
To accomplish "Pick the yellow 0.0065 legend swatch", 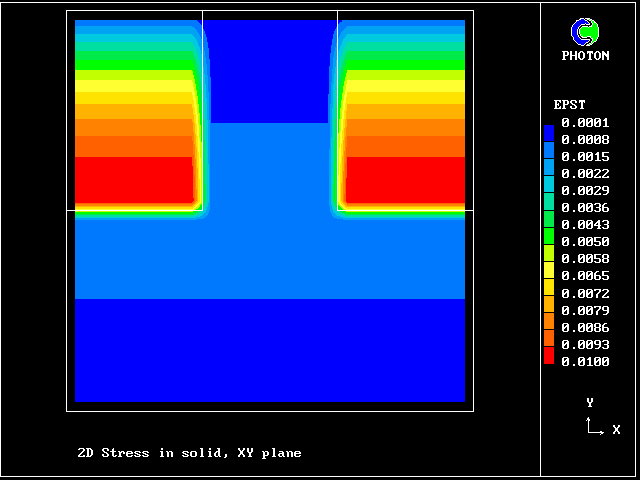I will 548,275.
